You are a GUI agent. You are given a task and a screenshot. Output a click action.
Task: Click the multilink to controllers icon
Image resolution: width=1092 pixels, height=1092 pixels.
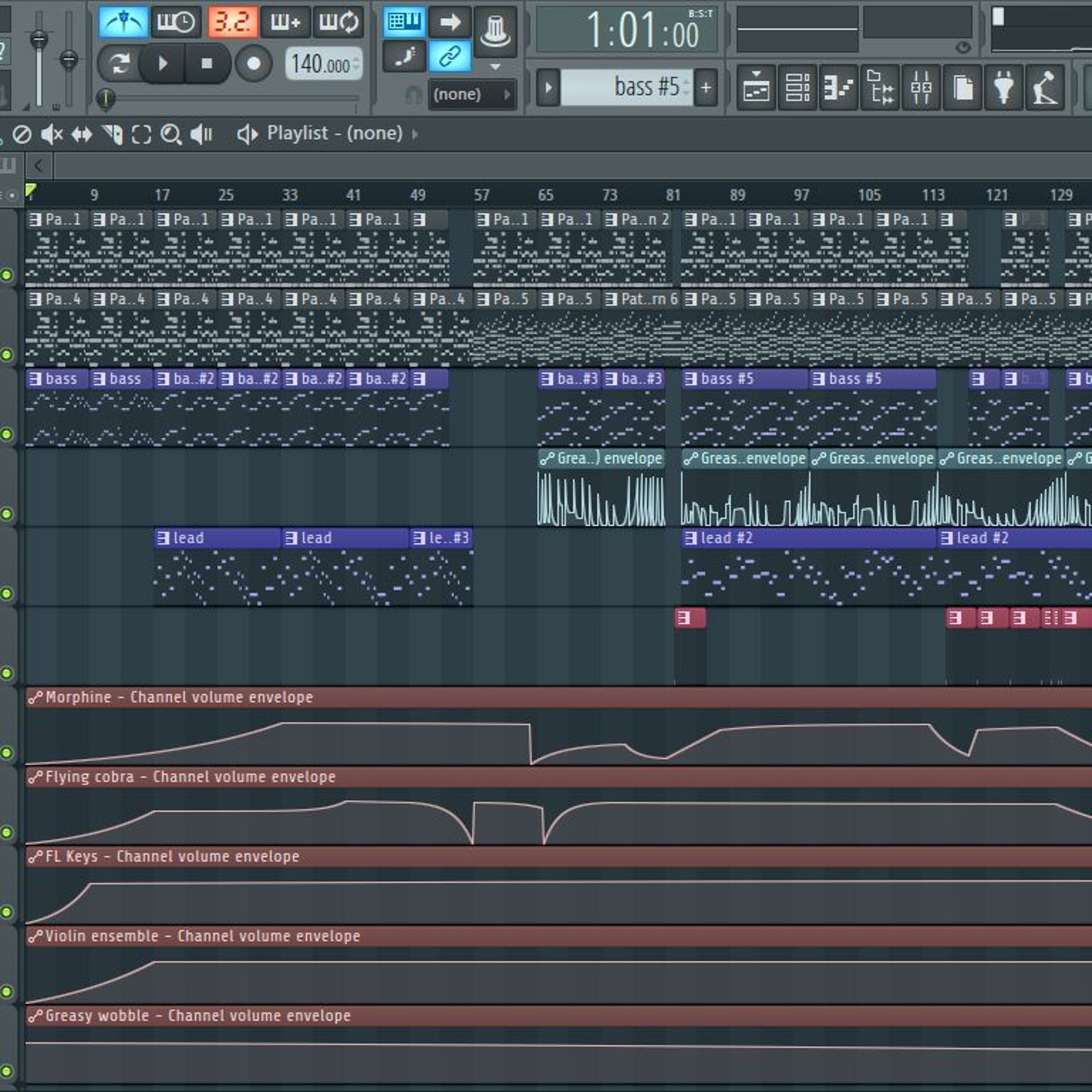(x=495, y=32)
